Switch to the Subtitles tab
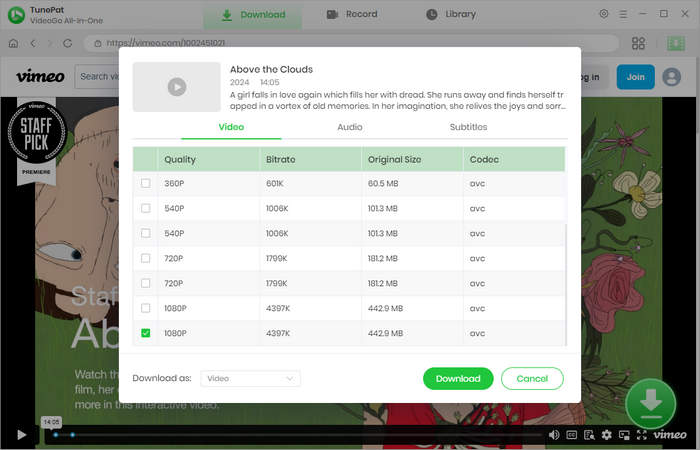Image resolution: width=700 pixels, height=450 pixels. click(x=468, y=127)
